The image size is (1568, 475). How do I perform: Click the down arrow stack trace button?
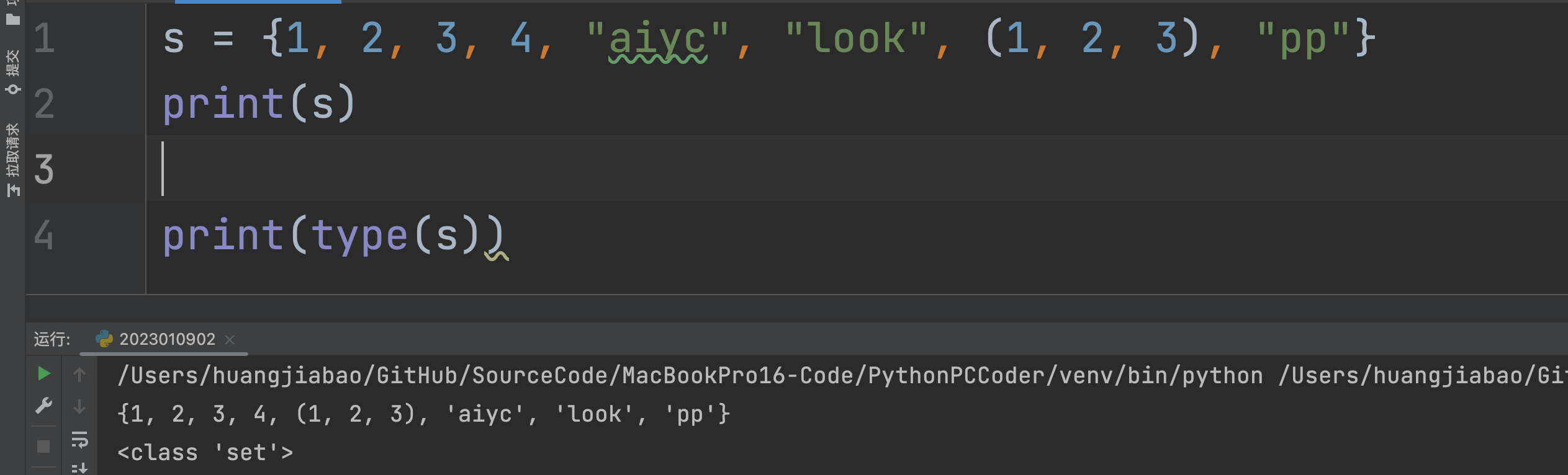tap(79, 407)
